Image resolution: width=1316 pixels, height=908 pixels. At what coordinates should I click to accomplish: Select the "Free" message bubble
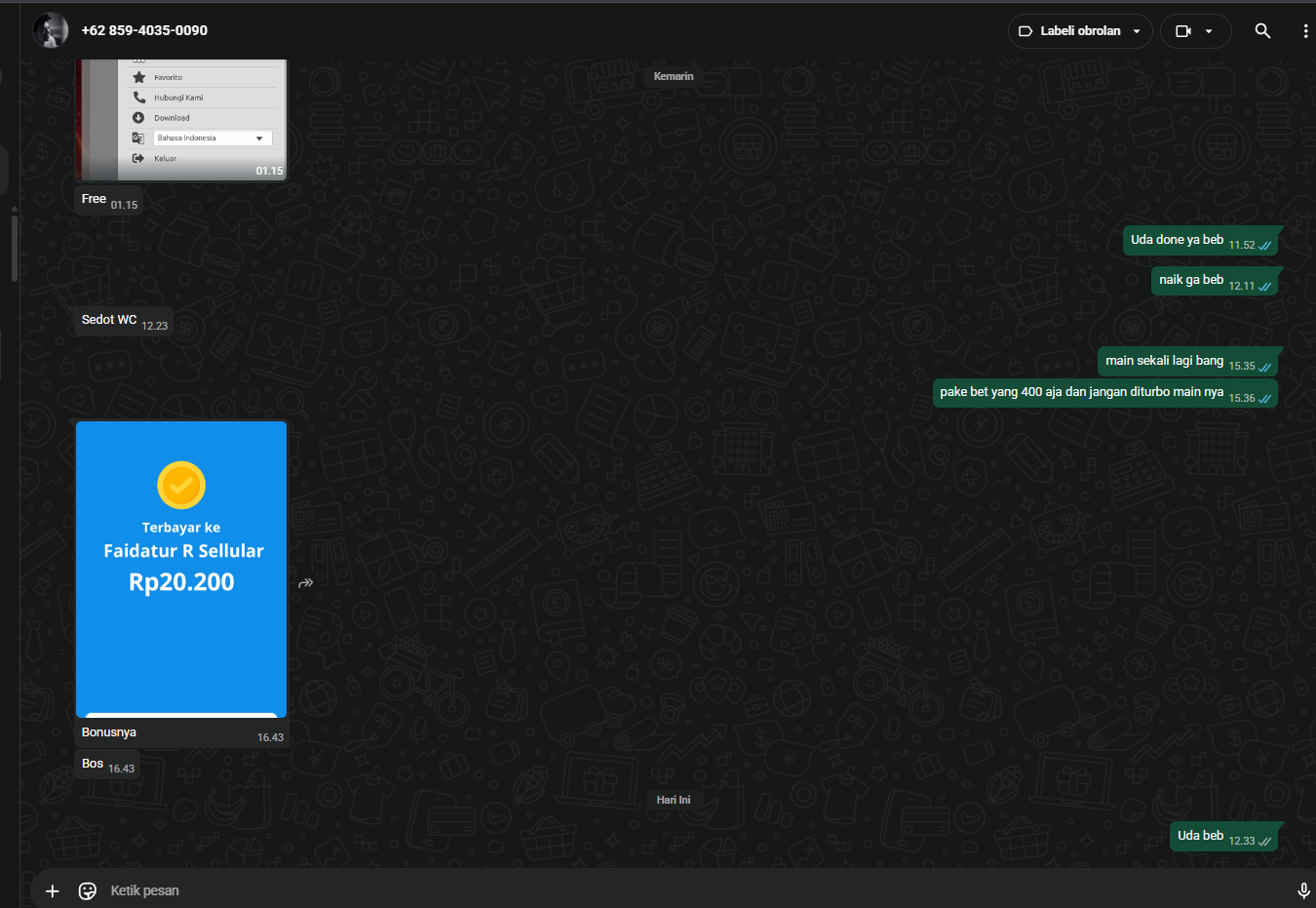click(109, 200)
